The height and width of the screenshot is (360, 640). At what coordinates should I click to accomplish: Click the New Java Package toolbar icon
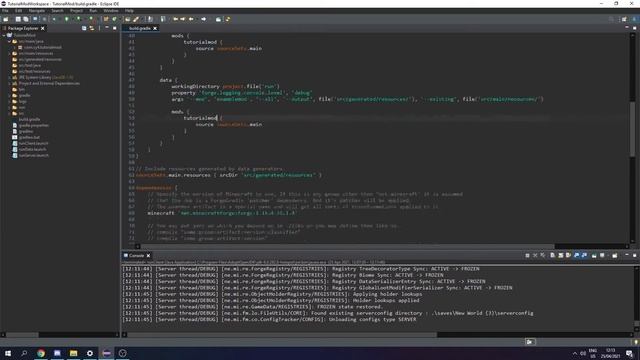click(x=106, y=19)
